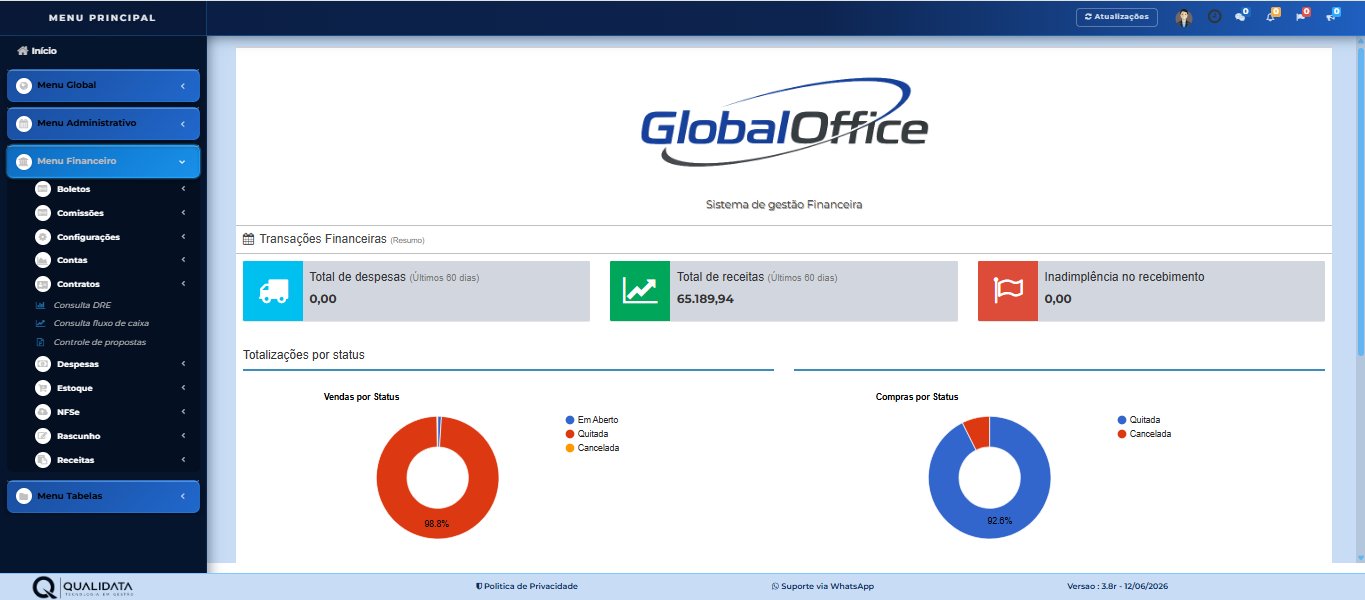Click the flag alerts icon in header
The height and width of the screenshot is (600, 1365).
coord(1301,16)
